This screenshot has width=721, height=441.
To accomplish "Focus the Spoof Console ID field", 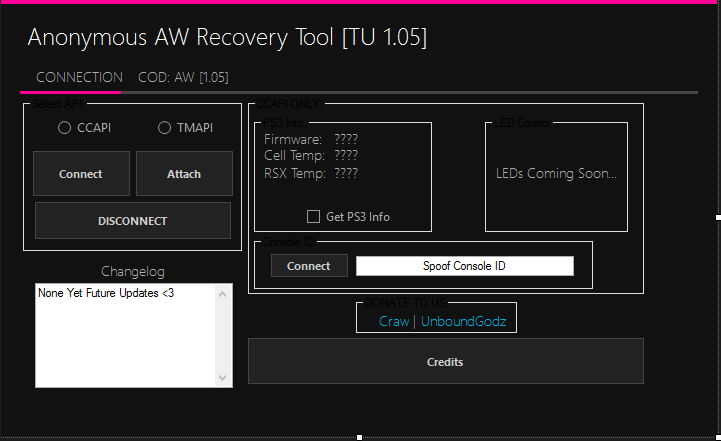I will pos(465,266).
